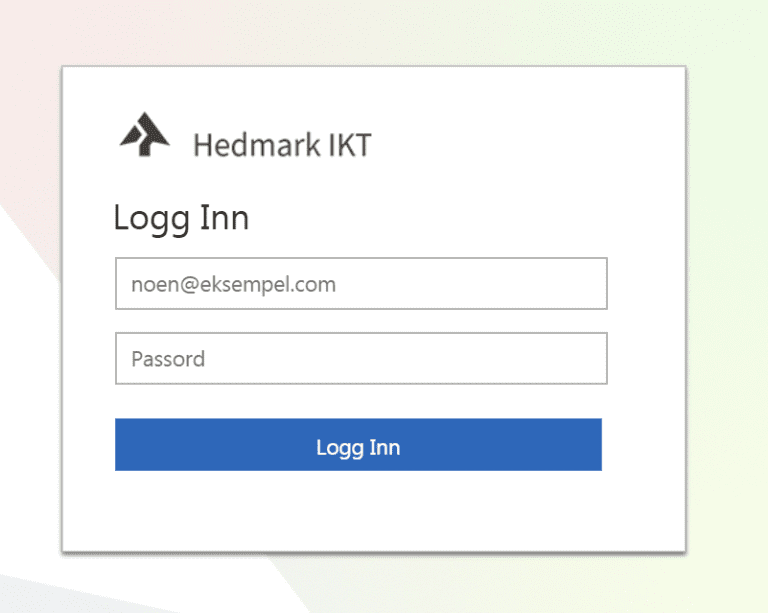Select the password text box
768x613 pixels.
point(361,358)
